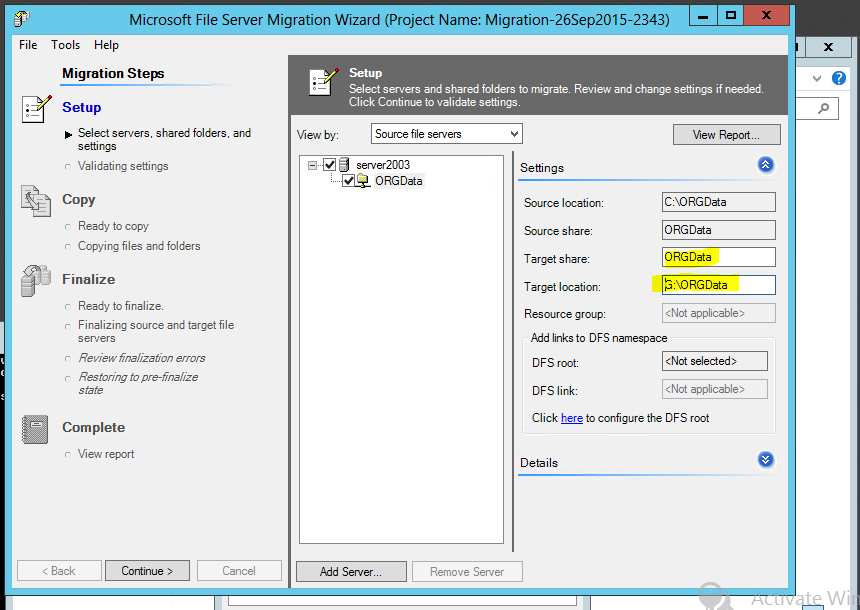Click the View Report button

pos(726,134)
